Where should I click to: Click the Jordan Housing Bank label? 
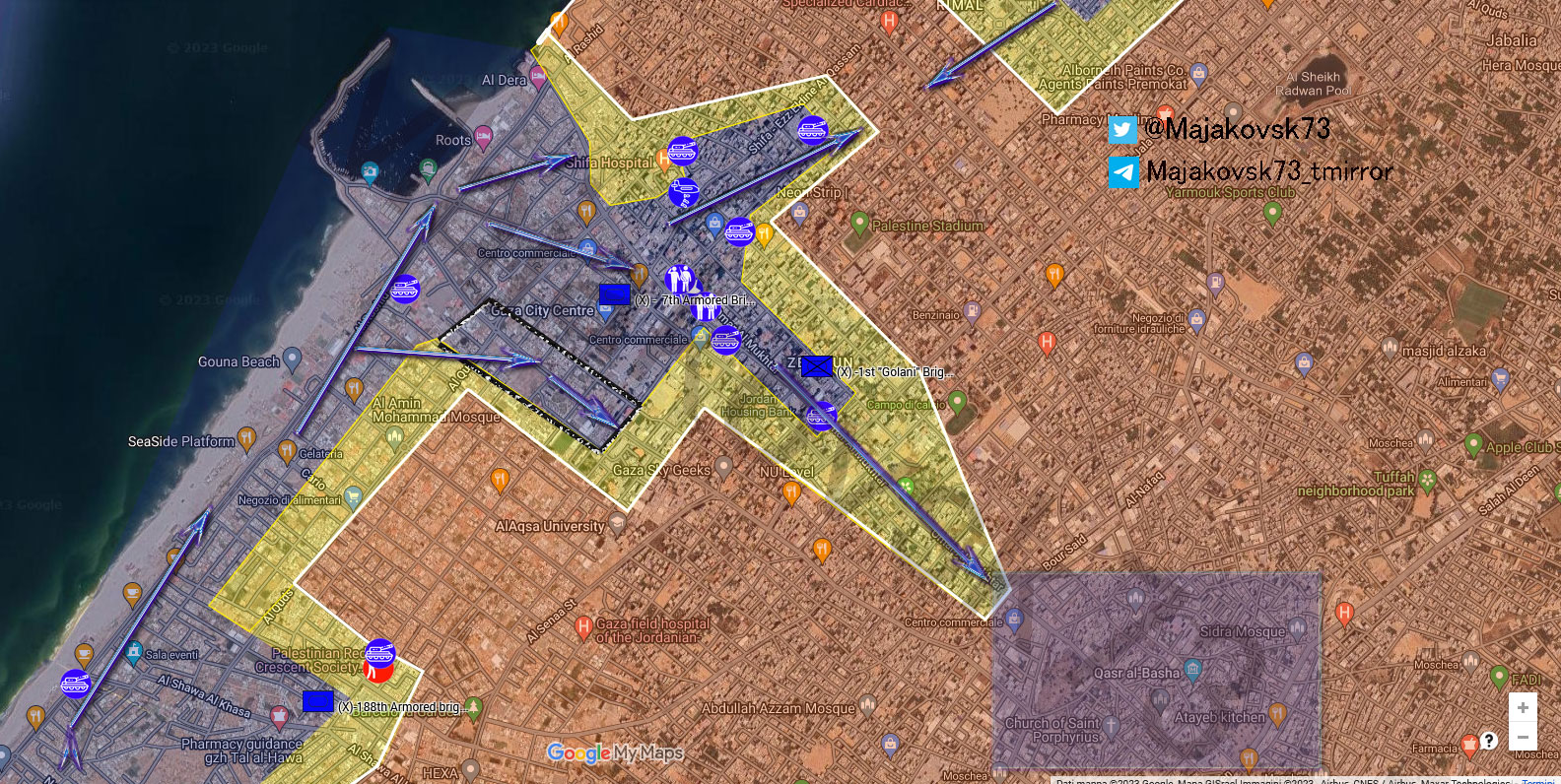click(x=758, y=406)
